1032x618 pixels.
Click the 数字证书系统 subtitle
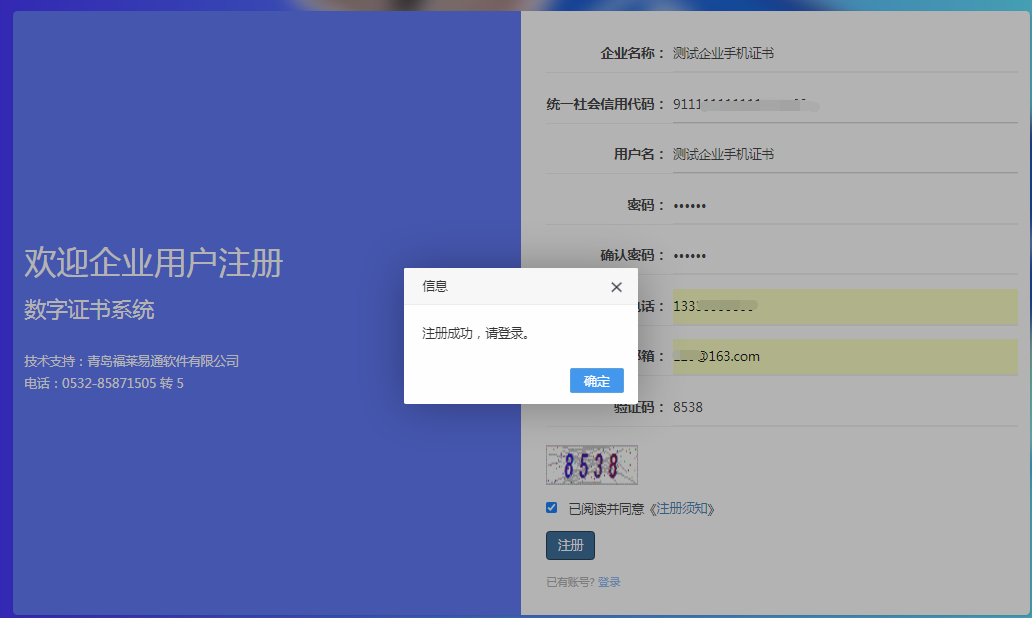[x=89, y=310]
